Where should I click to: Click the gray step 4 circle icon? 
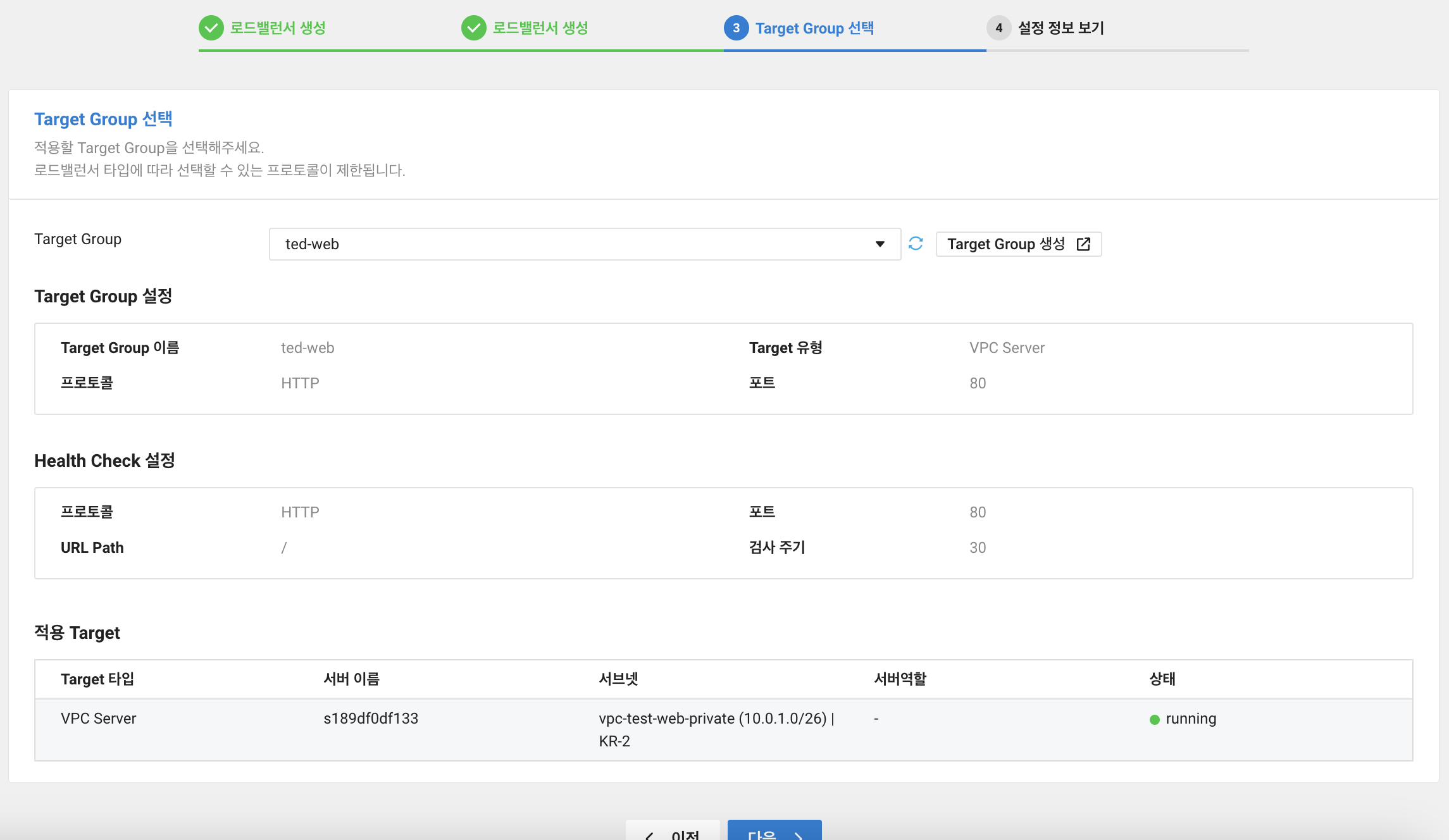(998, 28)
